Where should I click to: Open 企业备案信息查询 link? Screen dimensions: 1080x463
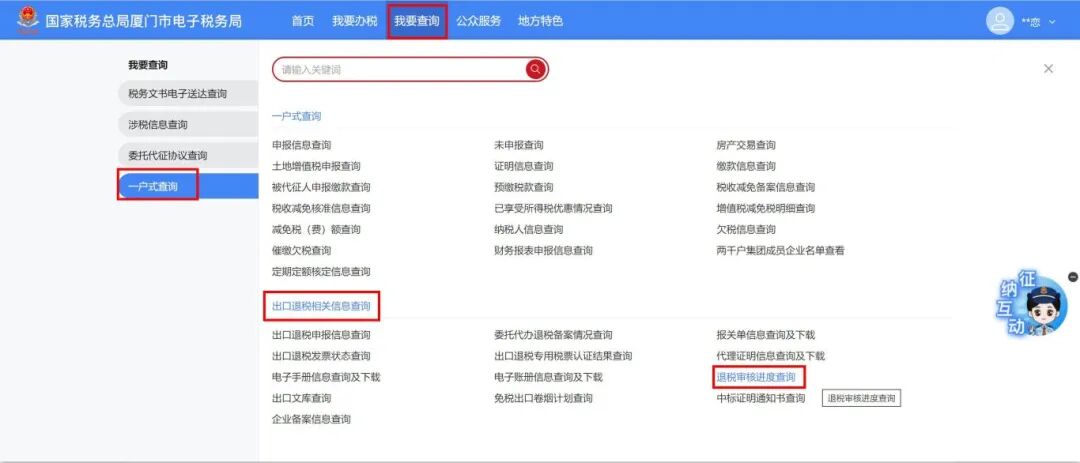pyautogui.click(x=311, y=419)
